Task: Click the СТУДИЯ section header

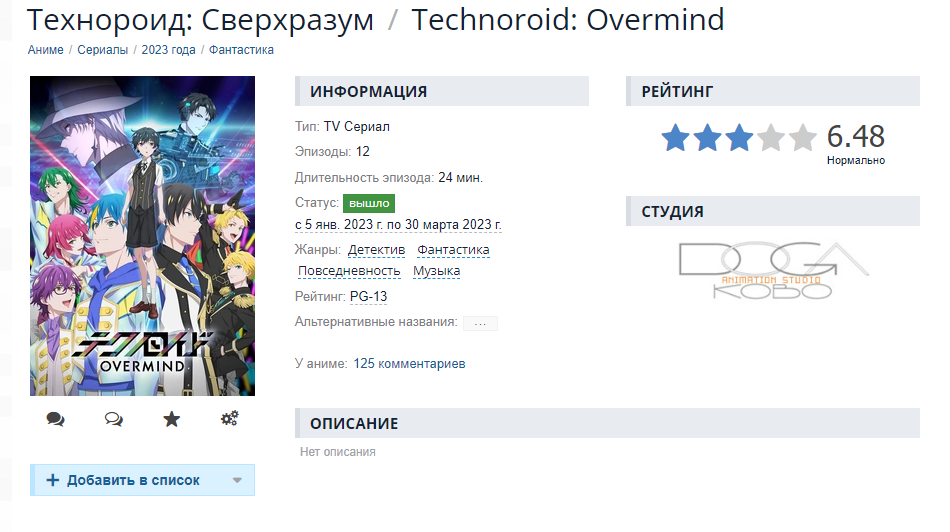Action: [772, 211]
